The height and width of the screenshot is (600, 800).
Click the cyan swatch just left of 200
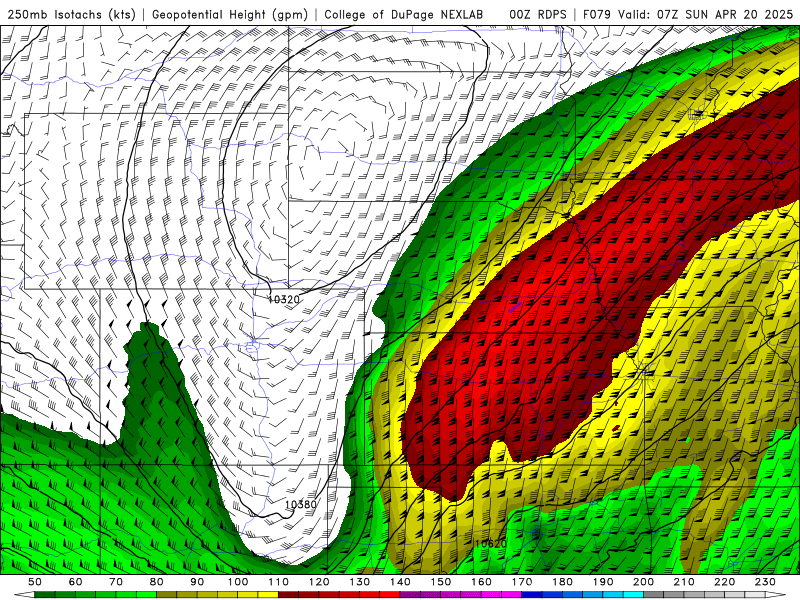(x=633, y=595)
